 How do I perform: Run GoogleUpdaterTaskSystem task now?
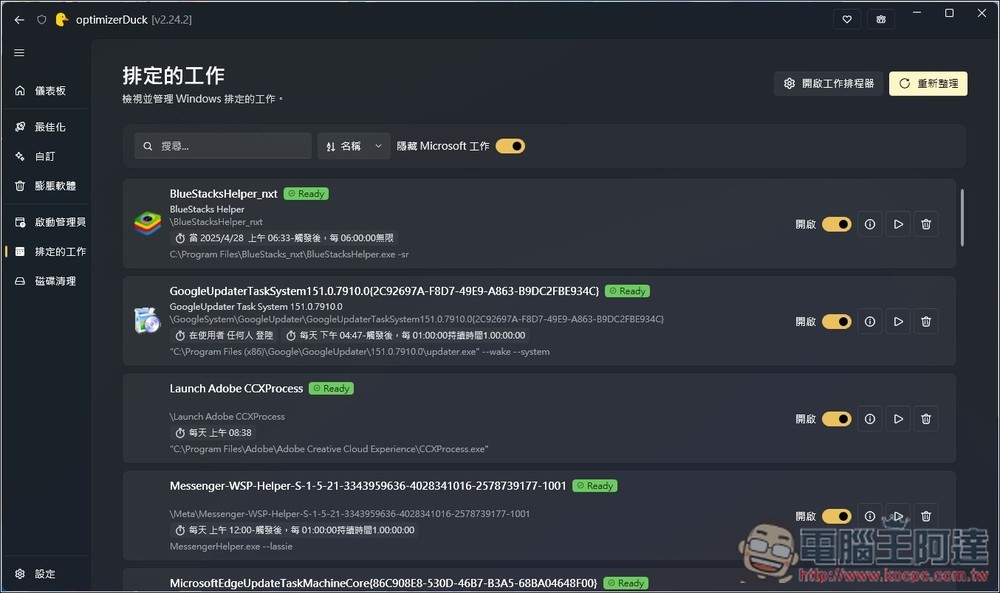coord(898,321)
